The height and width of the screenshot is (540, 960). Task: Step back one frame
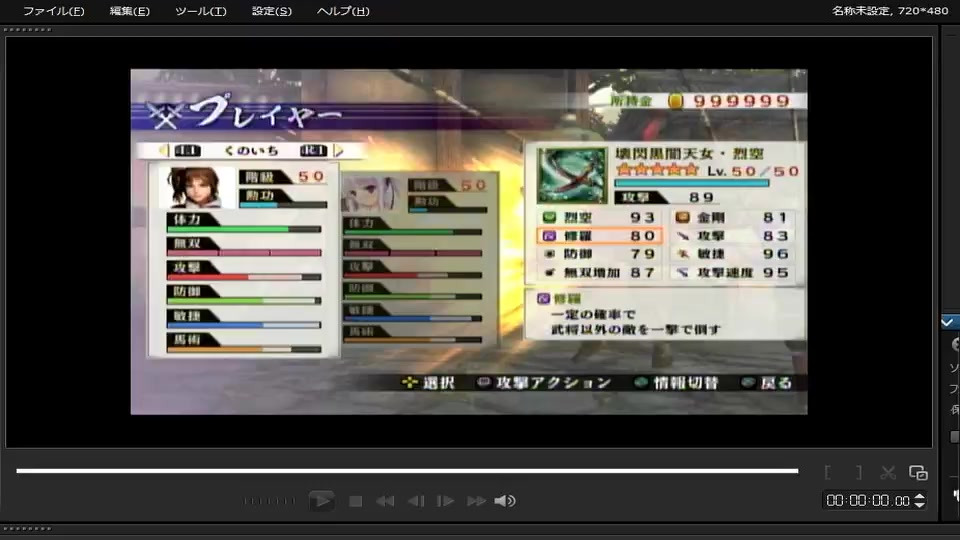(416, 501)
